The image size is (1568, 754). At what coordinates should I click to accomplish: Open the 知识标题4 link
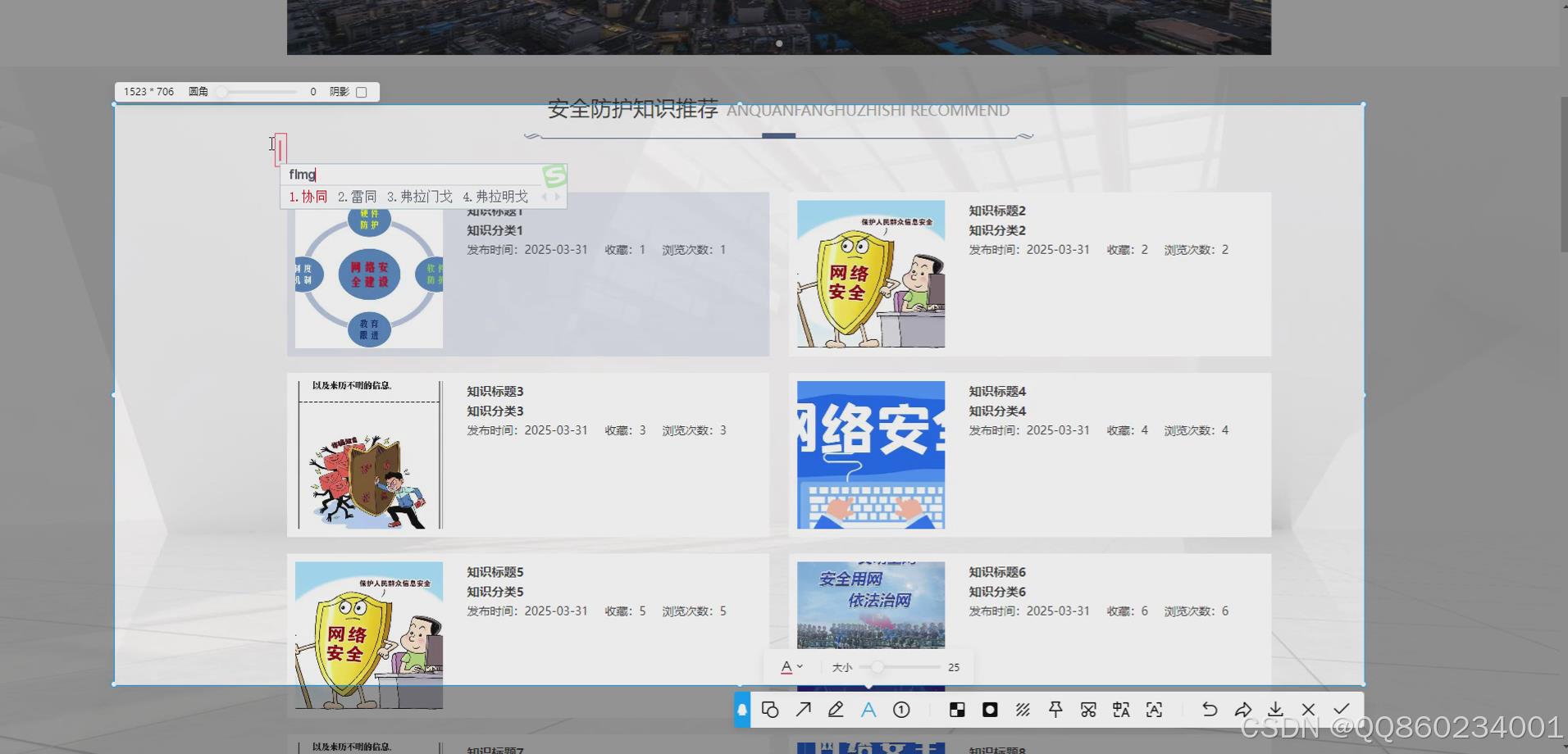(997, 392)
